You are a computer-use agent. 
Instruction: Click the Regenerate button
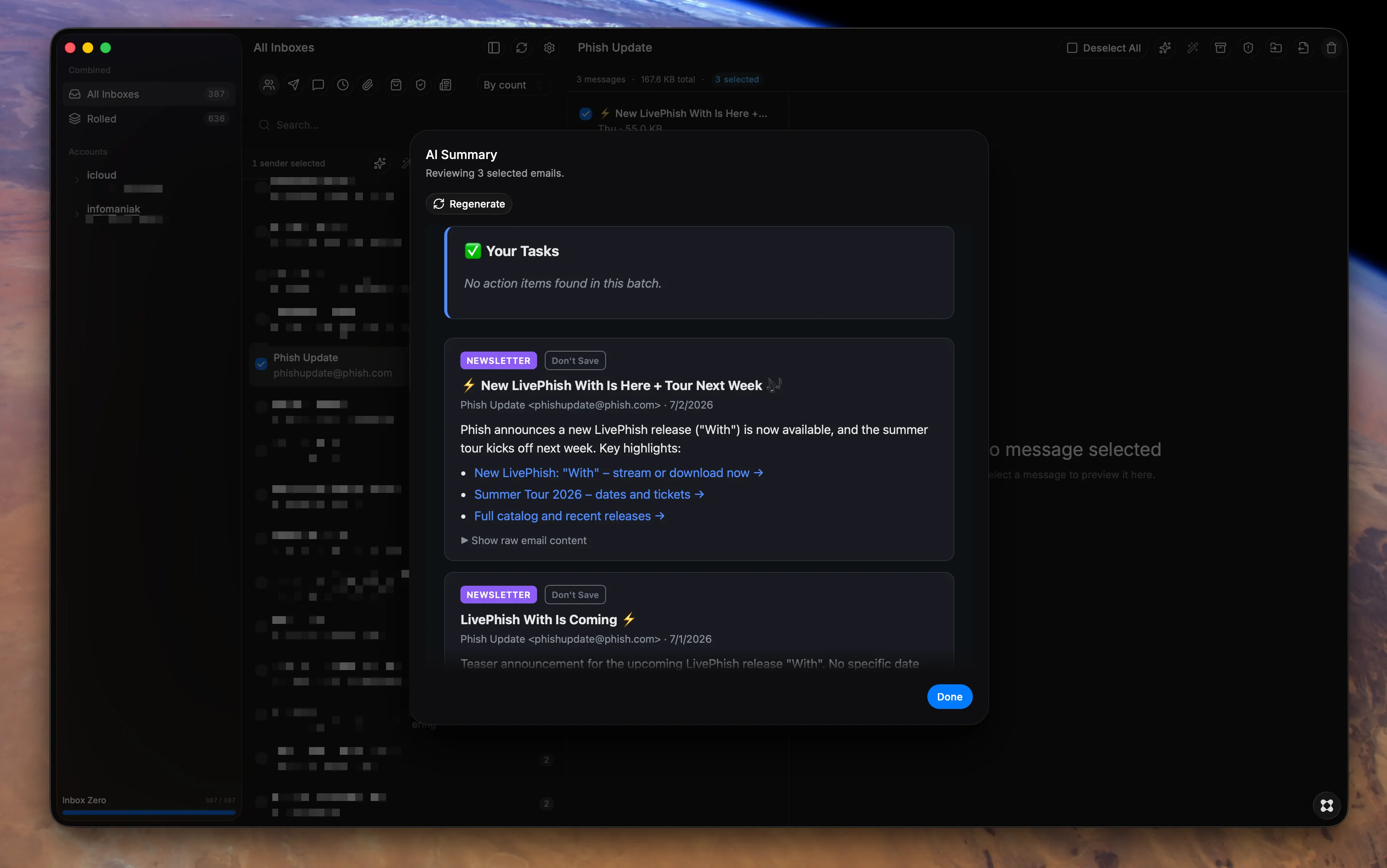click(468, 204)
